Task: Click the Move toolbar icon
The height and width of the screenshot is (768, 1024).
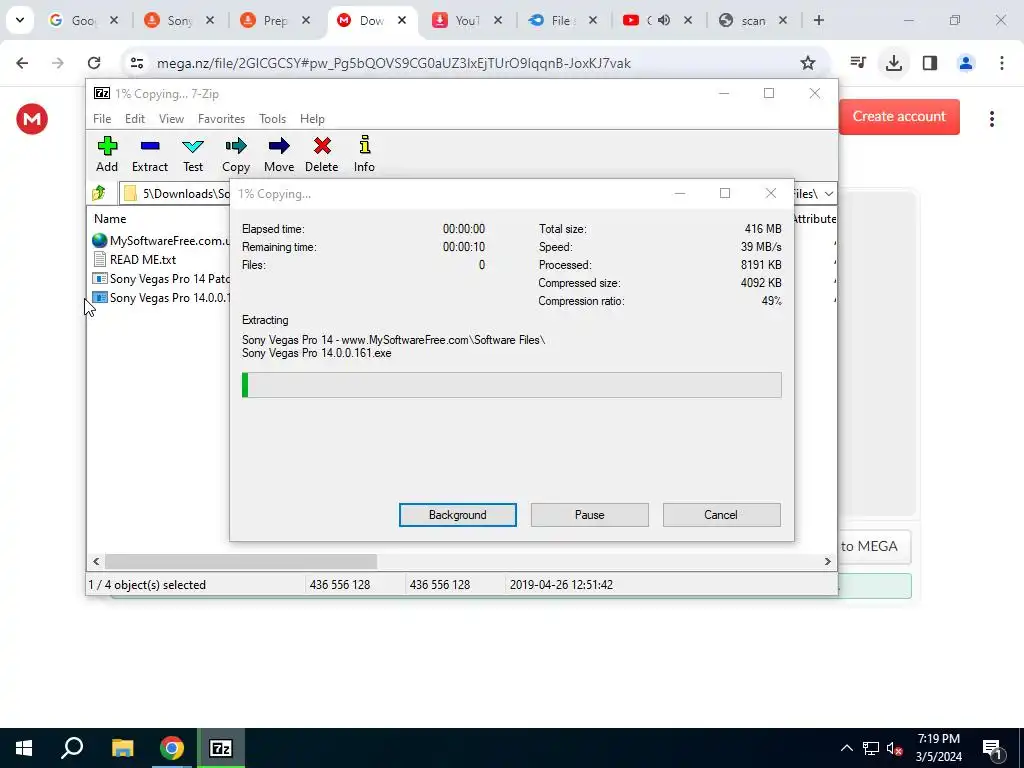Action: click(279, 154)
